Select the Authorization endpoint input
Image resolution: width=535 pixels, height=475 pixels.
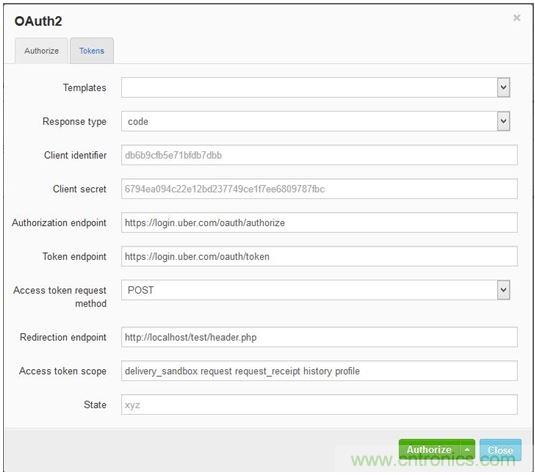tap(319, 222)
